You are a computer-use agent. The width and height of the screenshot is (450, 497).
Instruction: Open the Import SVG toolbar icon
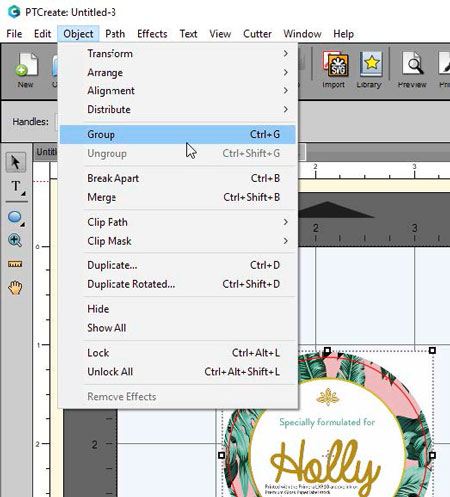point(335,70)
